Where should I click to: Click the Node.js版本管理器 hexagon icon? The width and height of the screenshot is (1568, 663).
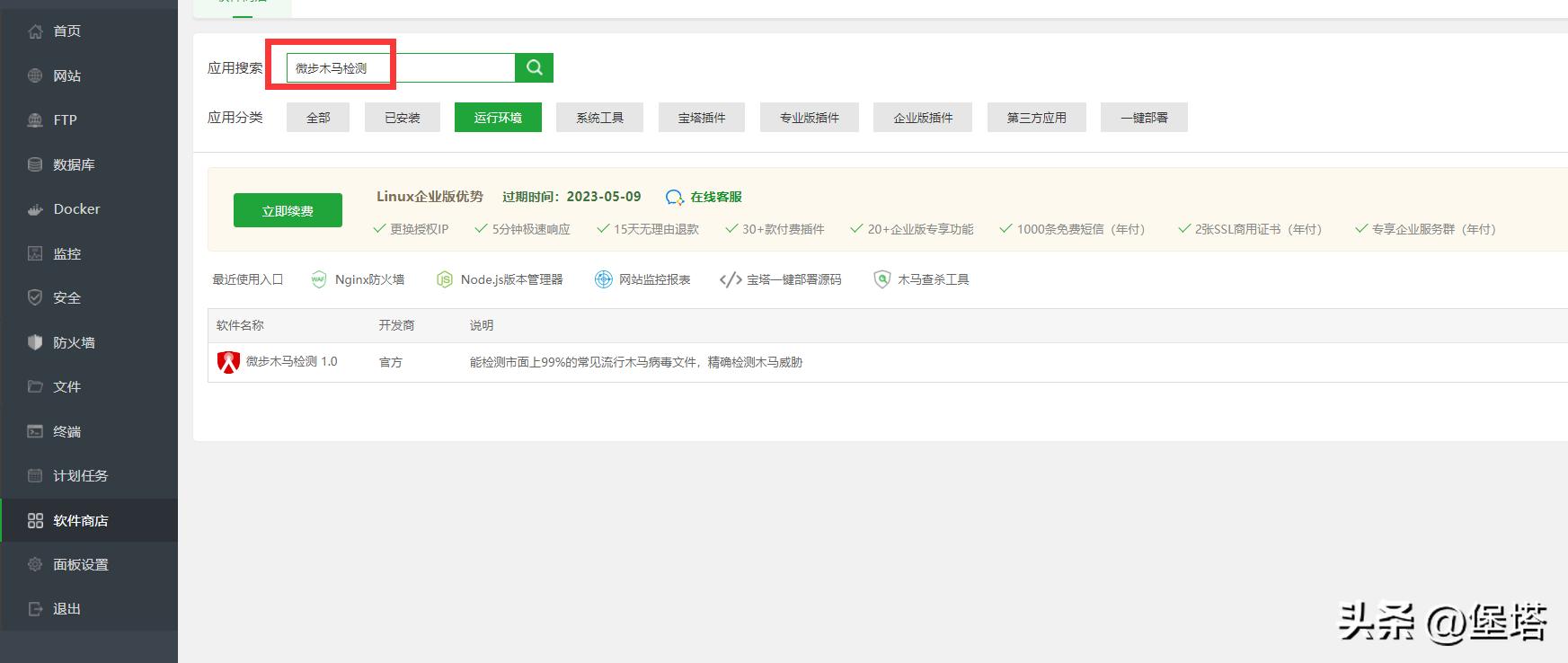pyautogui.click(x=444, y=279)
